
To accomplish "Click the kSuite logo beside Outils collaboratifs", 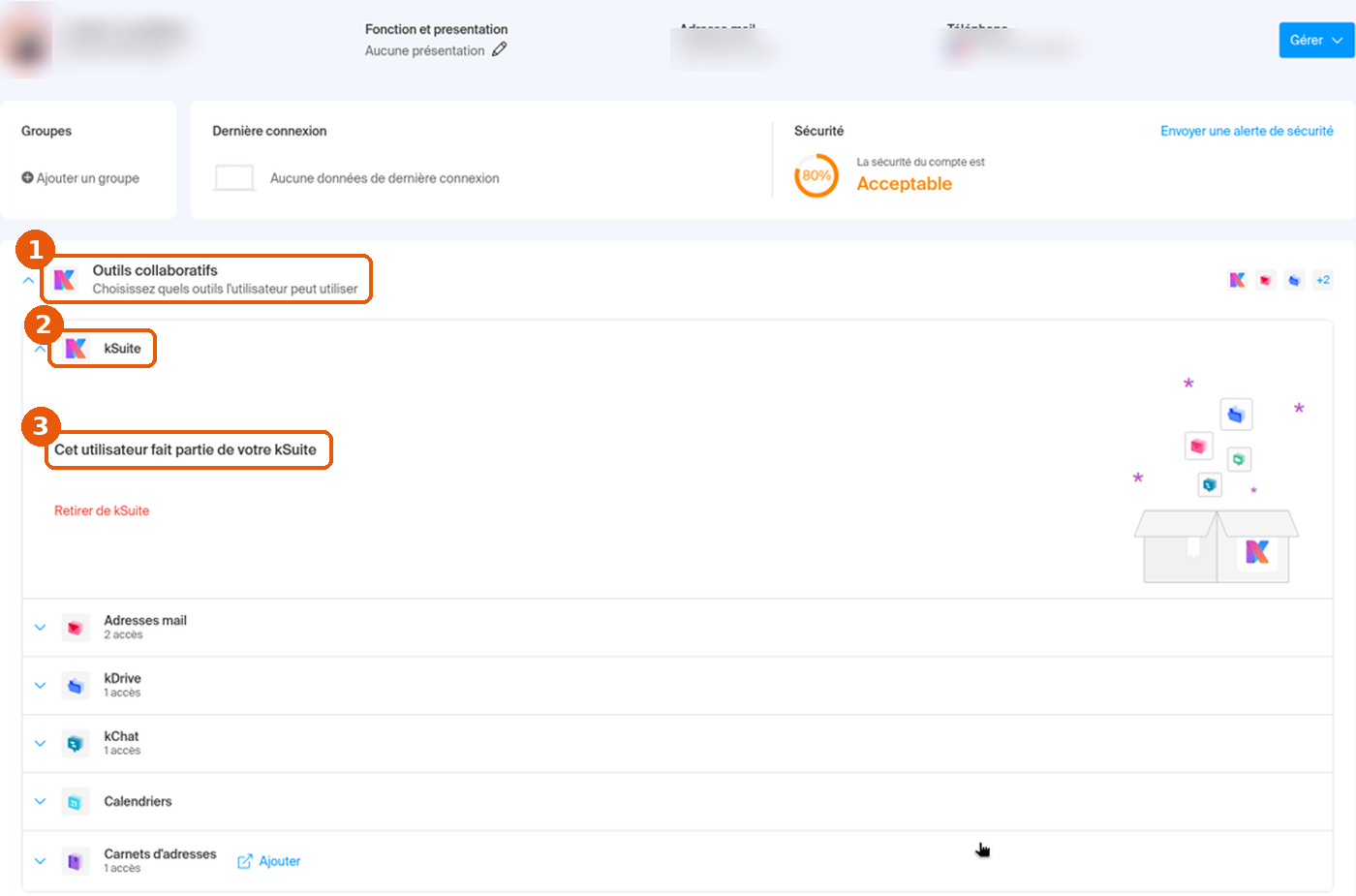I will pyautogui.click(x=65, y=280).
